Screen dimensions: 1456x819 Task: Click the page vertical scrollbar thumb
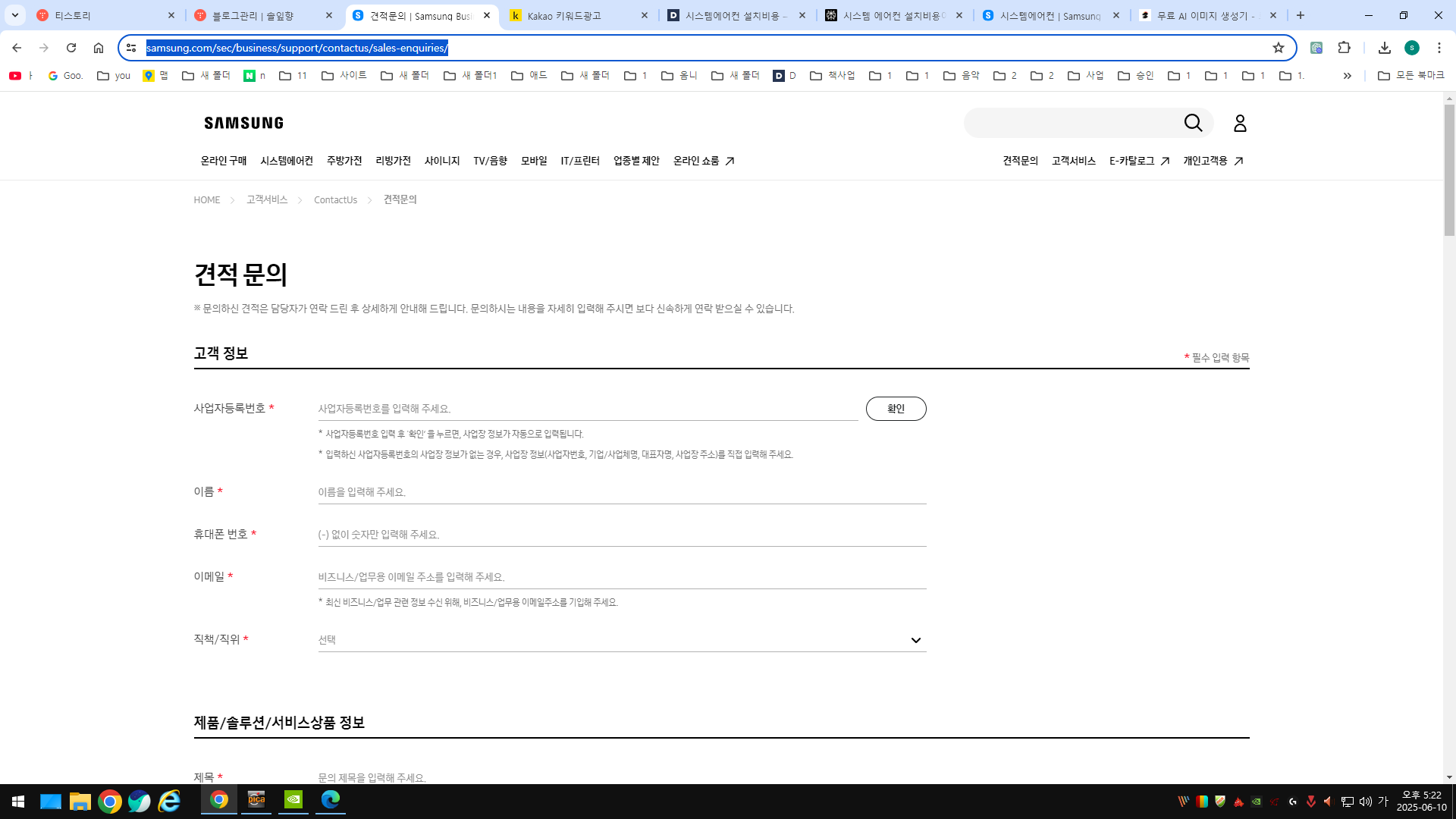(1449, 171)
